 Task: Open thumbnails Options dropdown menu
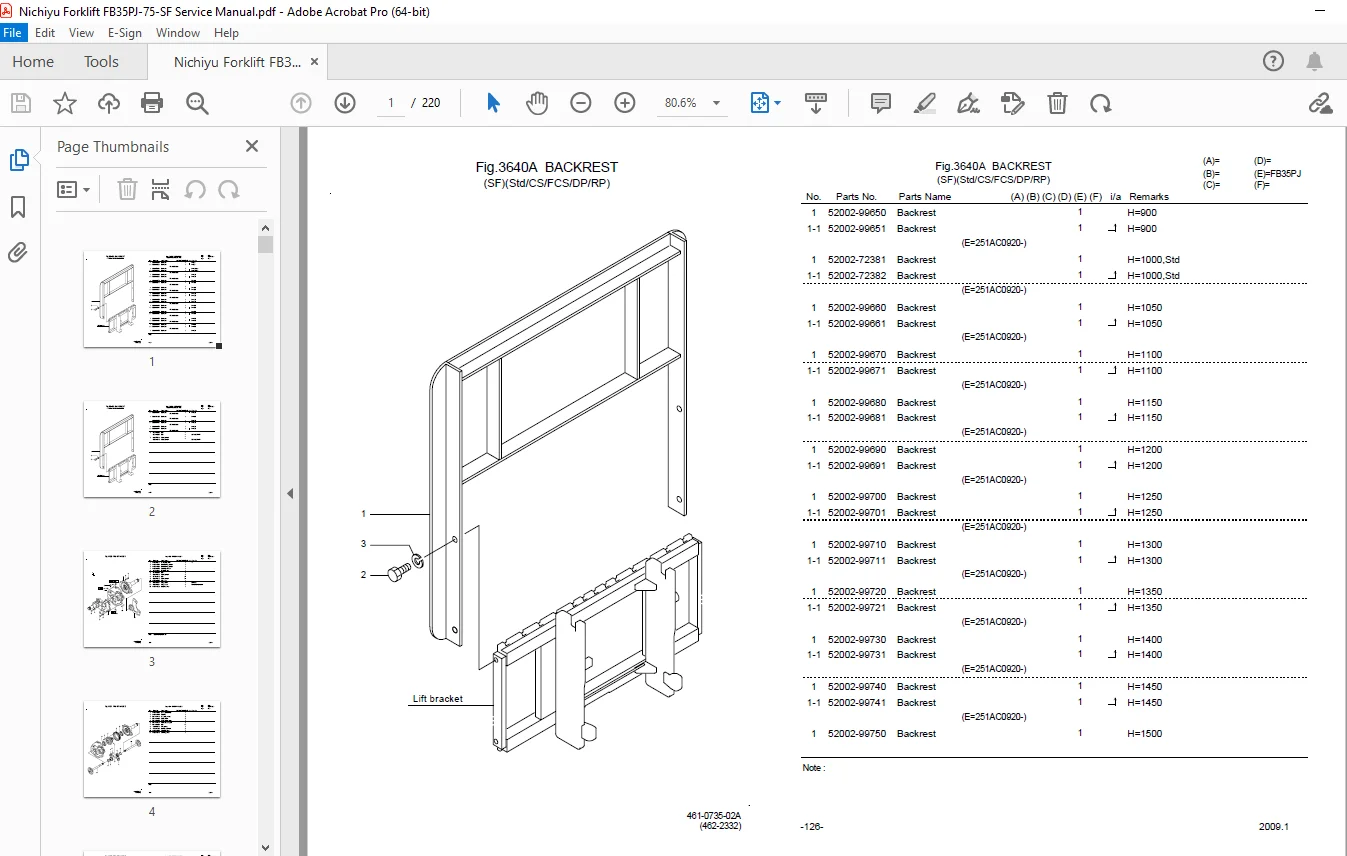(x=74, y=189)
